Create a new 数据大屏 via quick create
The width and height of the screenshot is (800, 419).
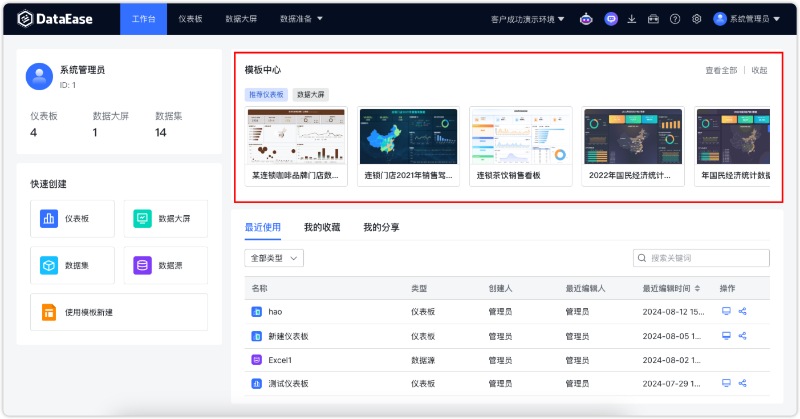coord(166,218)
